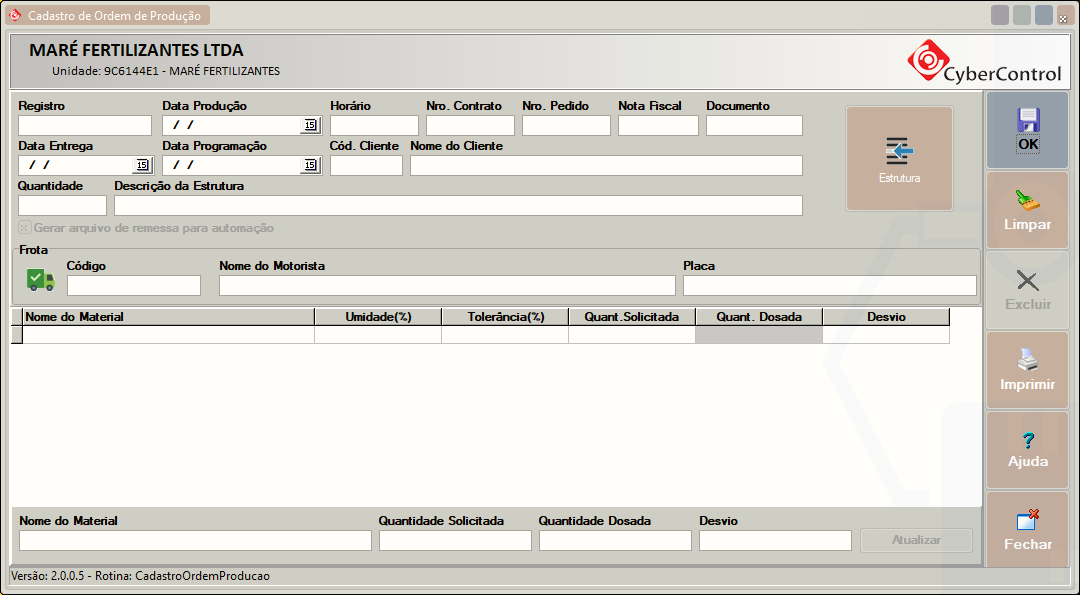Click the Nota Fiscal input box
The height and width of the screenshot is (595, 1080).
tap(657, 126)
